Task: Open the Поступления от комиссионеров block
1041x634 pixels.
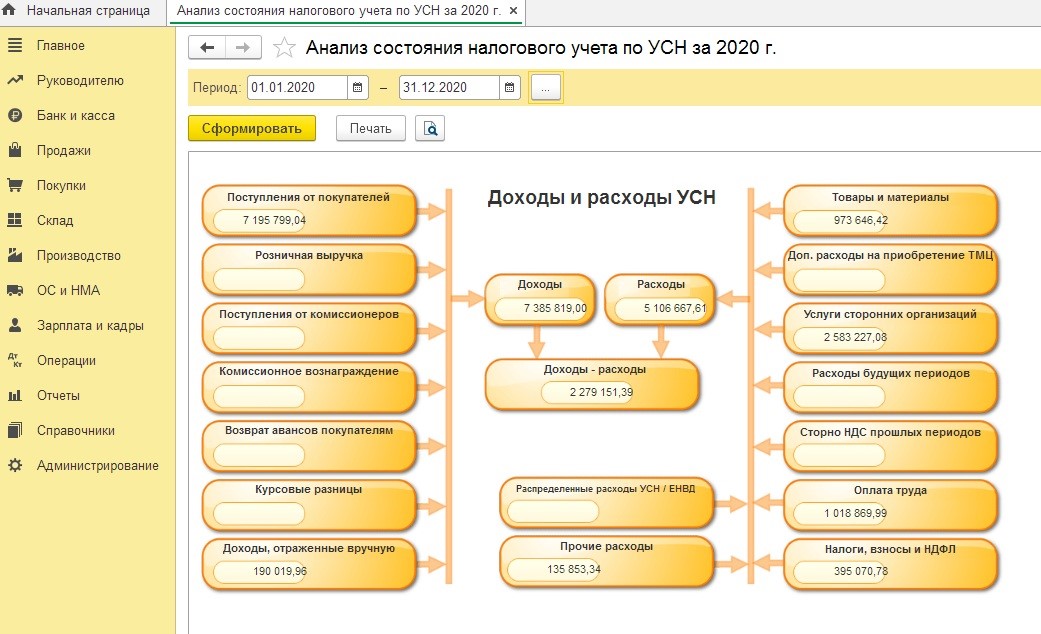Action: click(x=309, y=328)
